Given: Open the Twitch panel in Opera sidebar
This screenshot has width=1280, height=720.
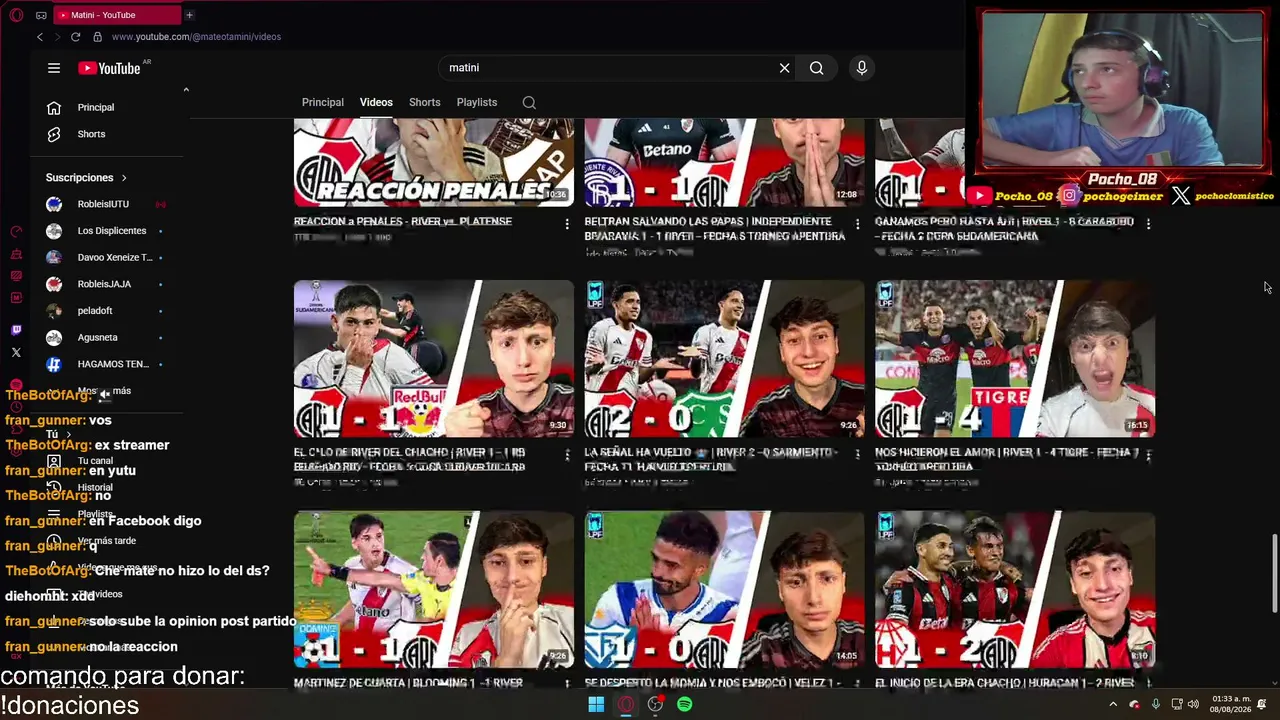Looking at the screenshot, I should (16, 330).
